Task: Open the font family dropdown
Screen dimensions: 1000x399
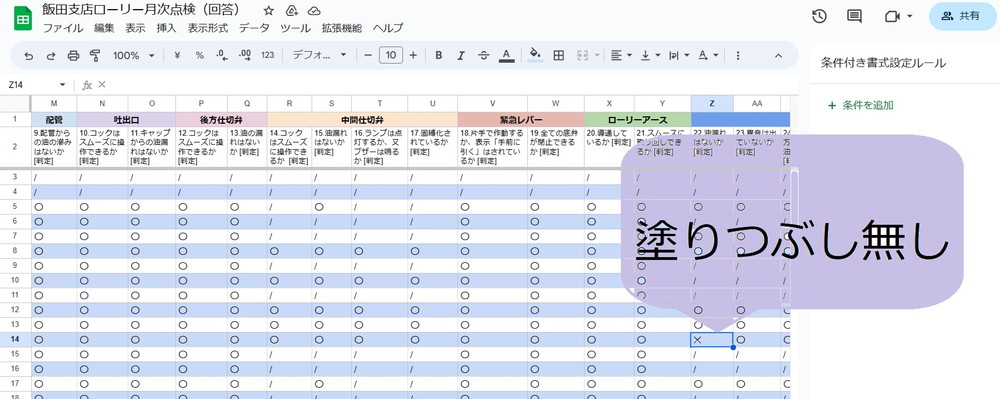Action: pyautogui.click(x=320, y=55)
